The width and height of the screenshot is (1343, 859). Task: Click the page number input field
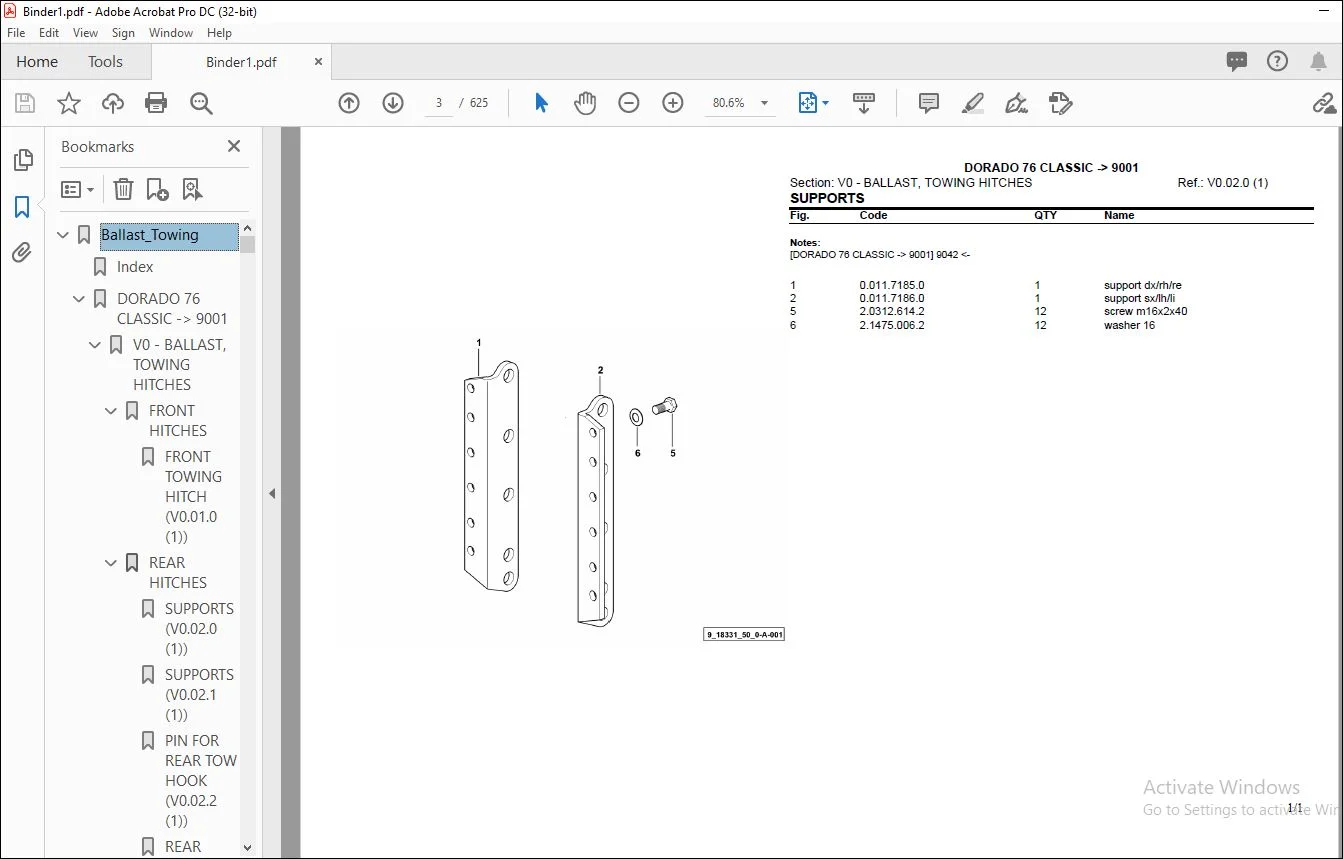(x=439, y=103)
